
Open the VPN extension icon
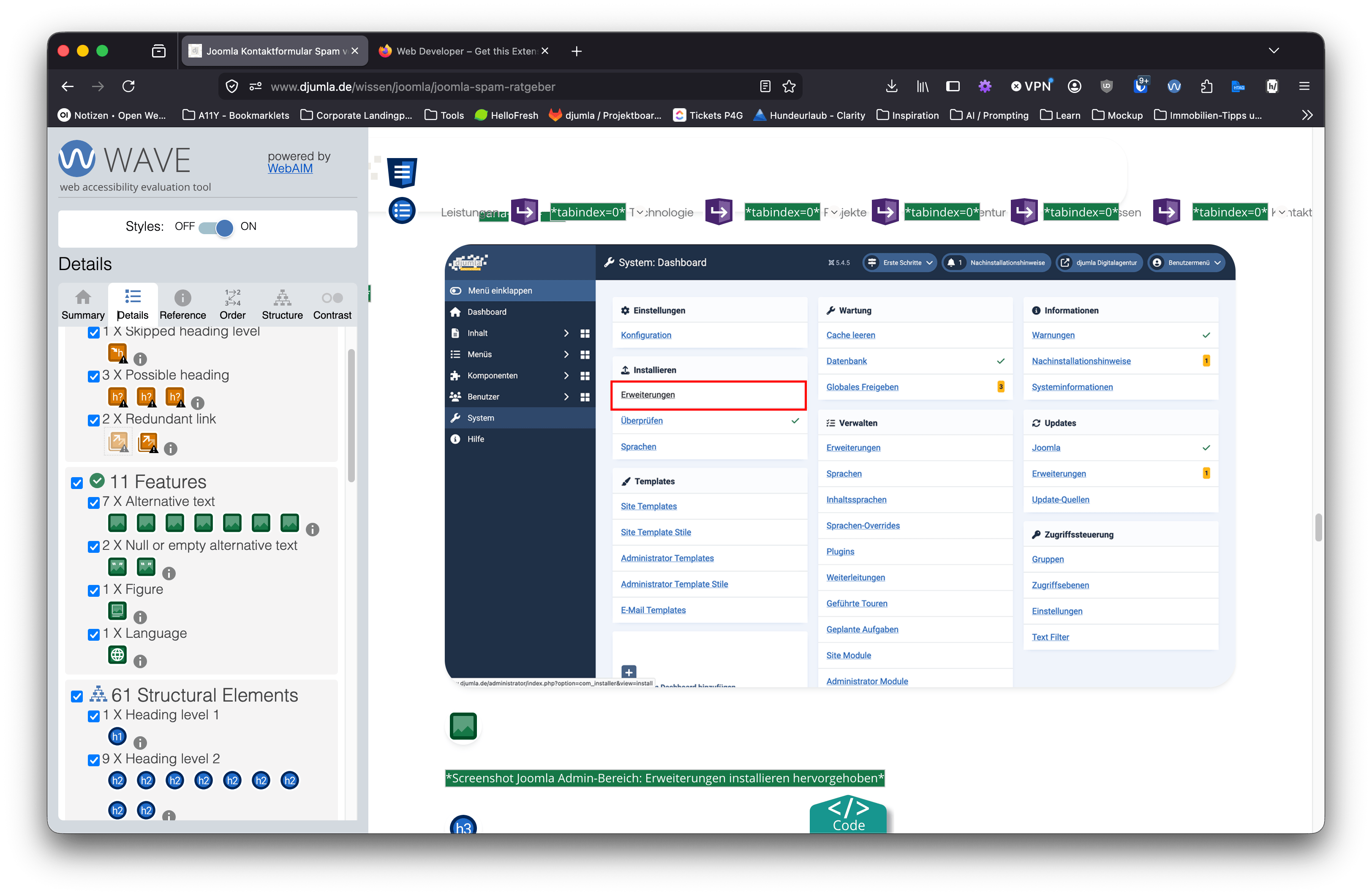[x=1031, y=87]
